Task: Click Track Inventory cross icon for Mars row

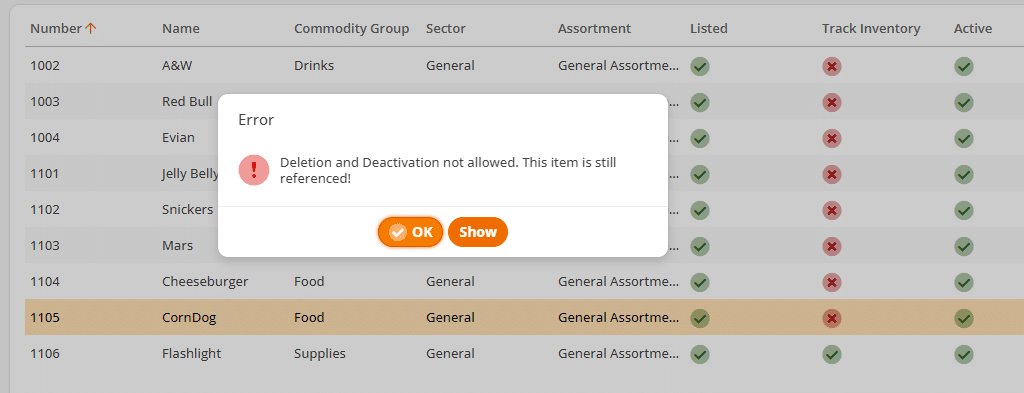Action: click(x=831, y=246)
